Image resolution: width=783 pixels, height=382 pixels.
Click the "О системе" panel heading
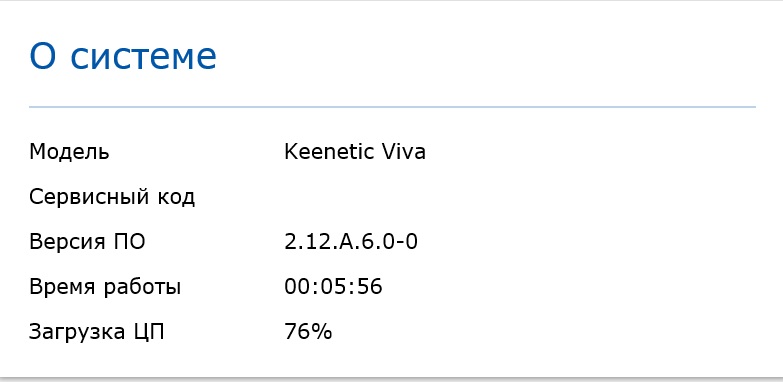click(x=123, y=55)
